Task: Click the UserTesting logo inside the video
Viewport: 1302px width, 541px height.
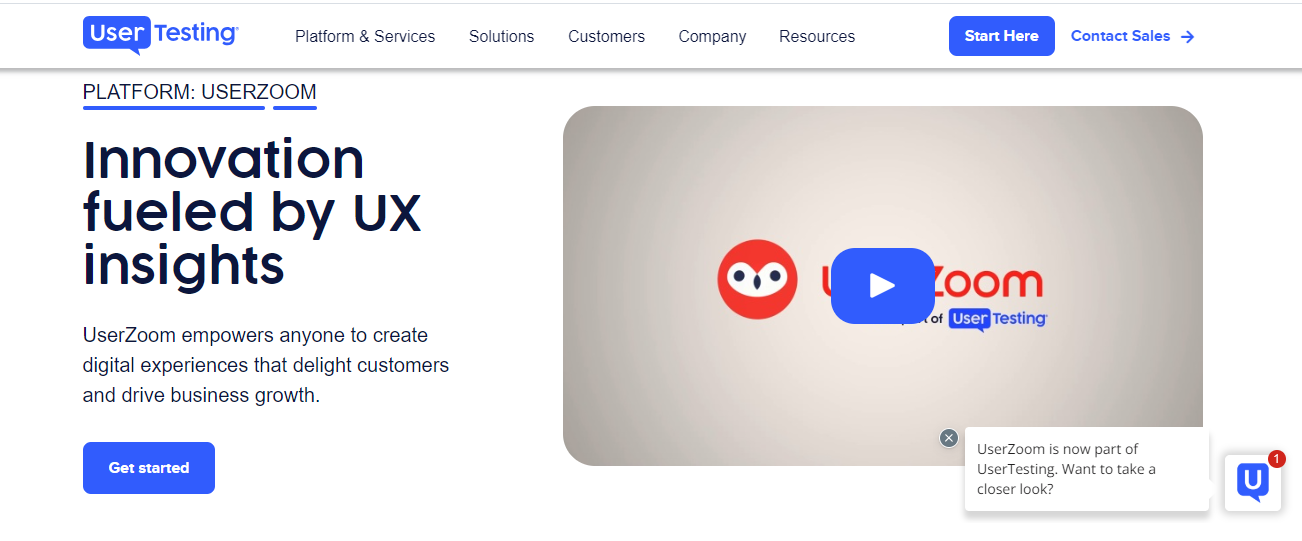Action: tap(997, 319)
